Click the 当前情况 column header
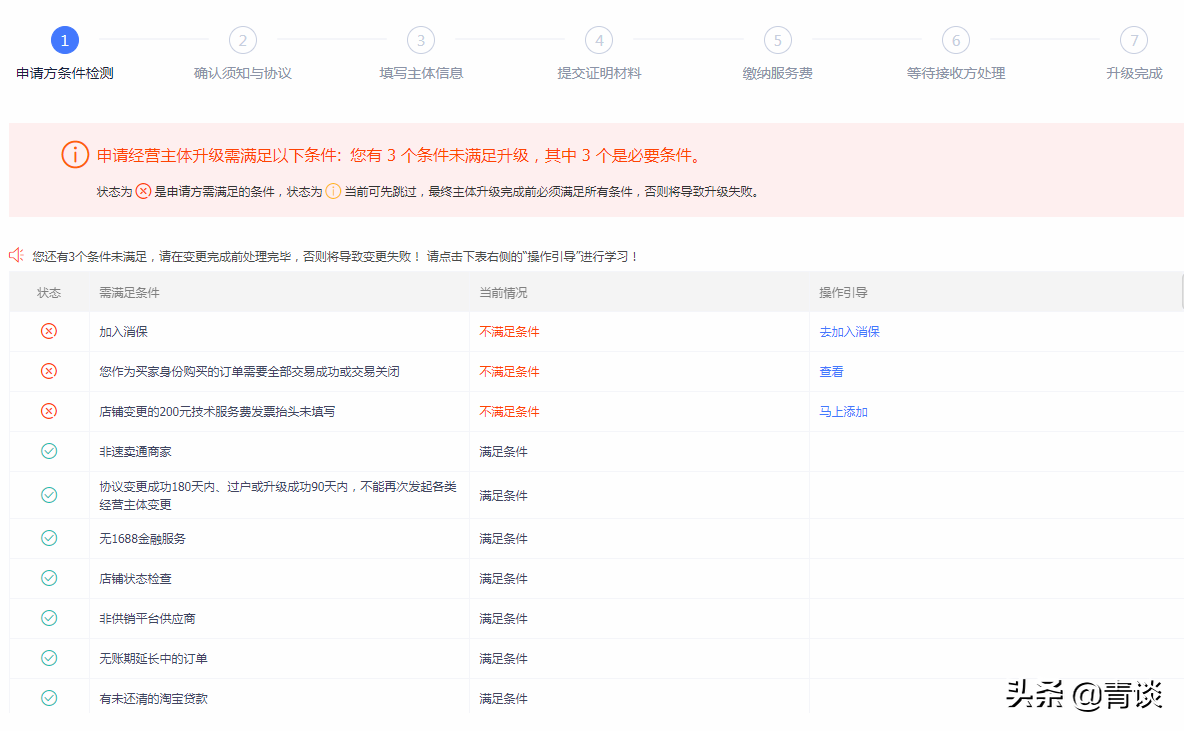1184x731 pixels. tap(503, 292)
